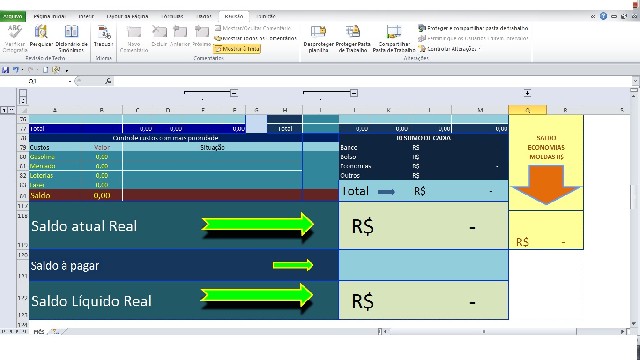Go to the Anterior comment

coord(180,36)
